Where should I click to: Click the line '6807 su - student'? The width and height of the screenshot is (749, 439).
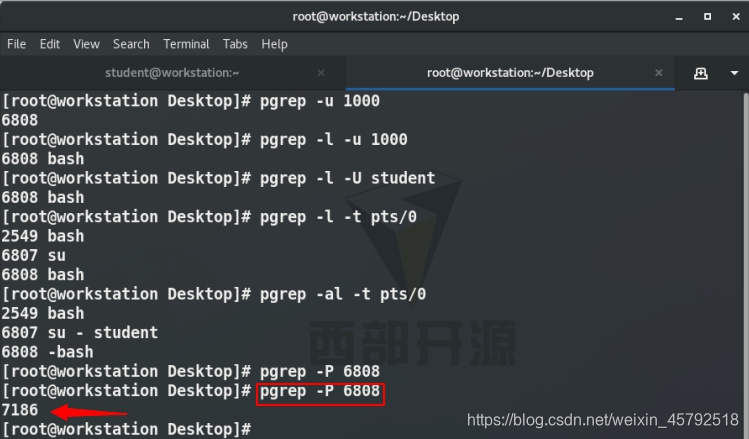pos(80,332)
